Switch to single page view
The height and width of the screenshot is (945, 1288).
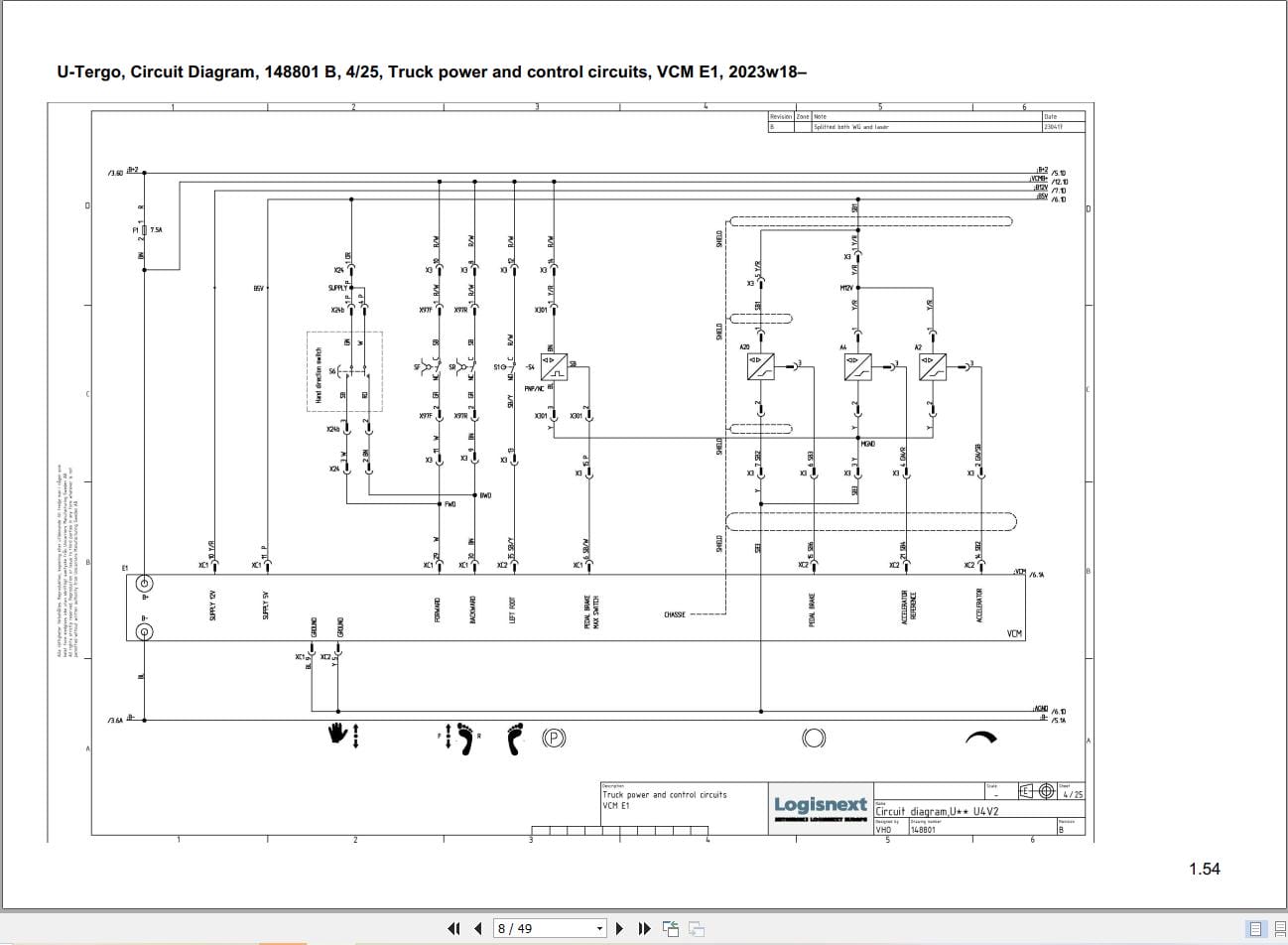click(1255, 929)
